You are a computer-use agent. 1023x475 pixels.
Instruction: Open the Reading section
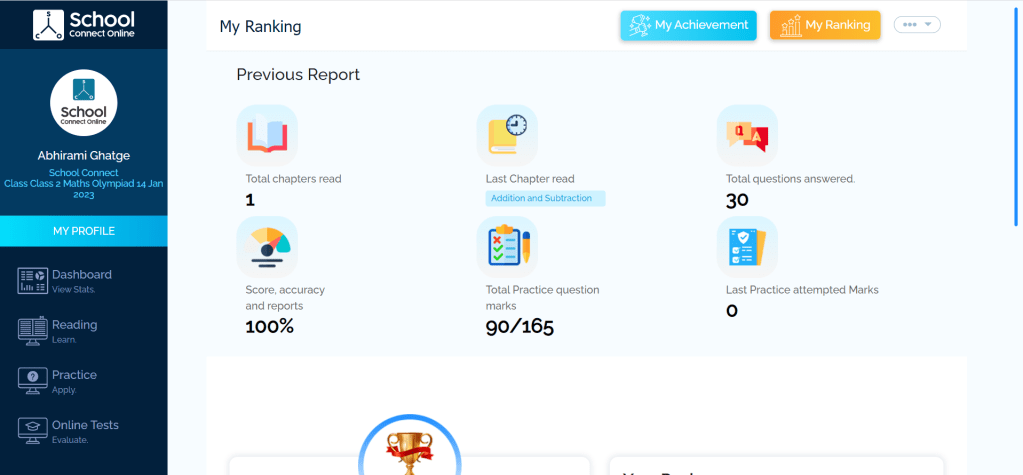[74, 330]
